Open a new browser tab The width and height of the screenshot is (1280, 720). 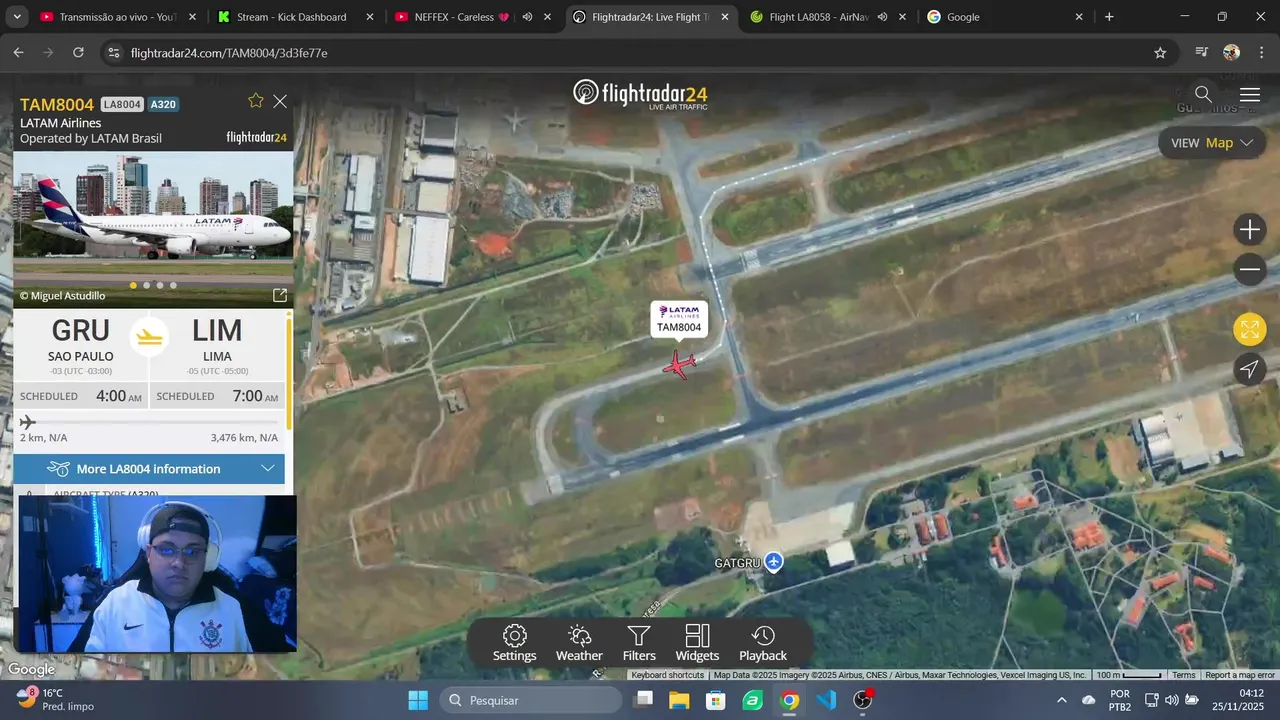(x=1109, y=17)
